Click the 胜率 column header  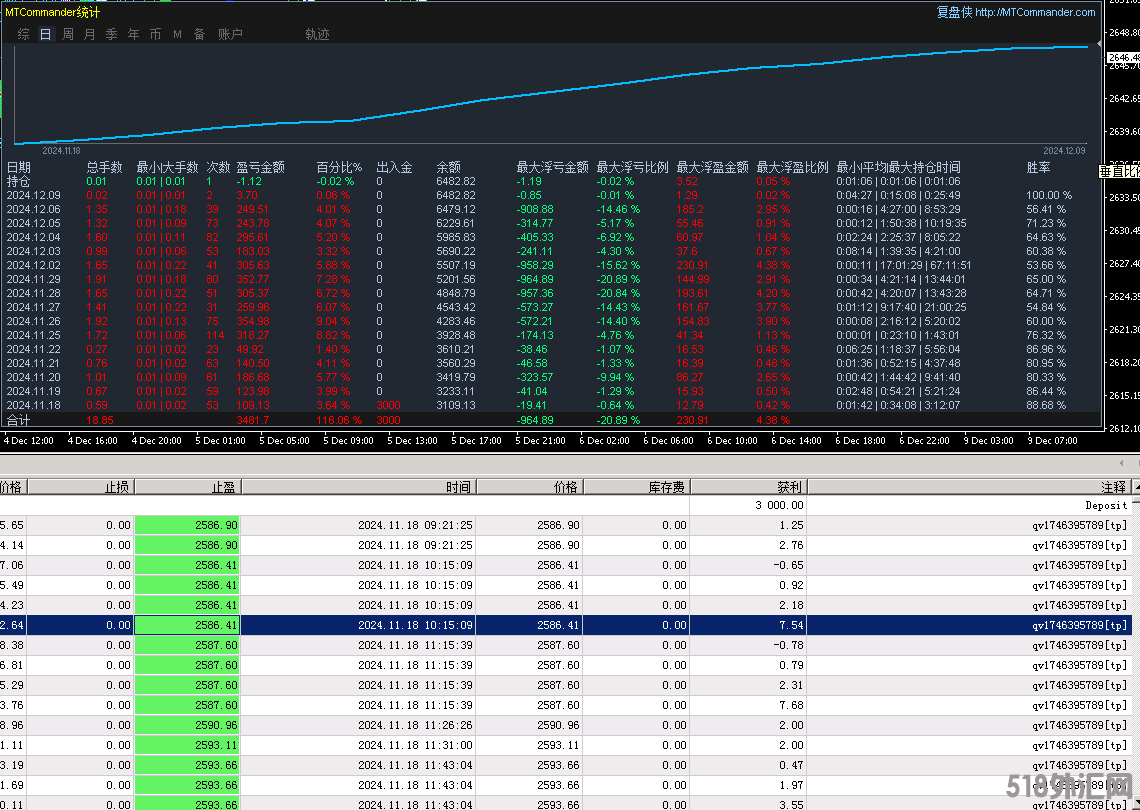[1038, 167]
